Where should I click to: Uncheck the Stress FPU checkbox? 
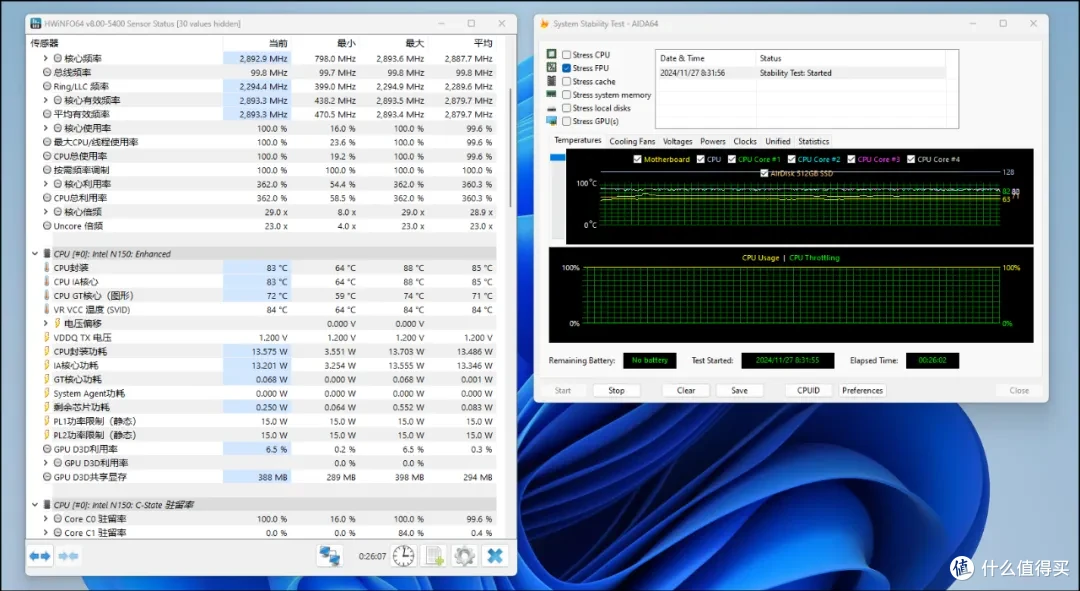(566, 68)
